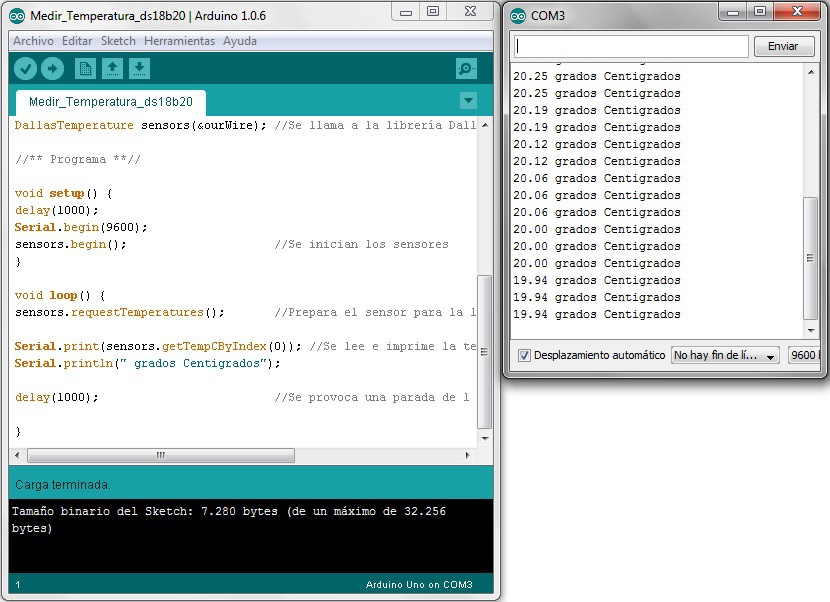Open the Sketch menu

click(118, 41)
